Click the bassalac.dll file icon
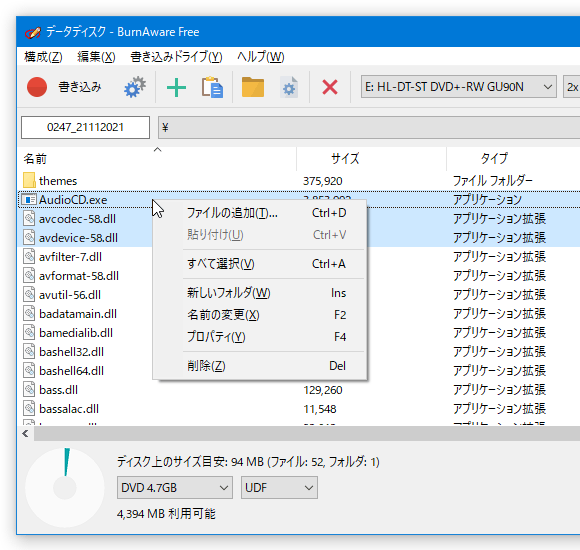Image resolution: width=580 pixels, height=550 pixels. point(29,409)
